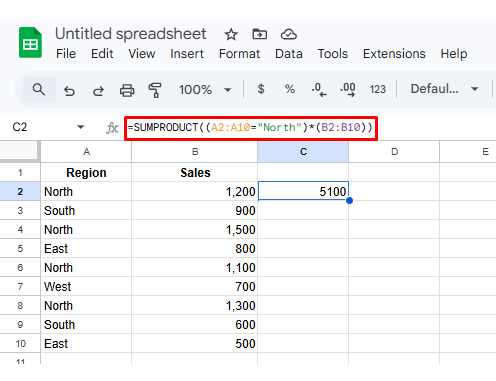Viewport: 496px width, 381px height.
Task: Click the Sales header cell
Action: pos(195,172)
